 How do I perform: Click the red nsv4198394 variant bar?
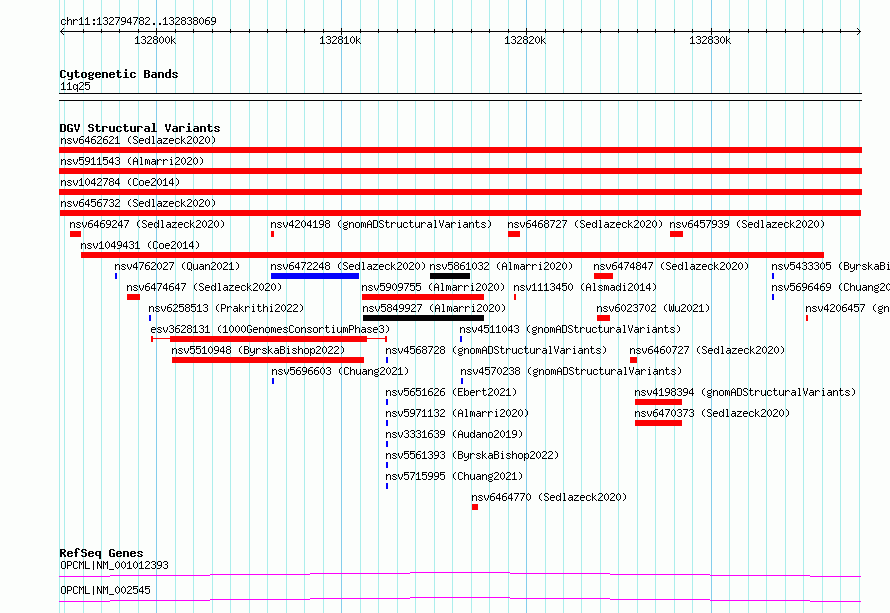point(658,402)
